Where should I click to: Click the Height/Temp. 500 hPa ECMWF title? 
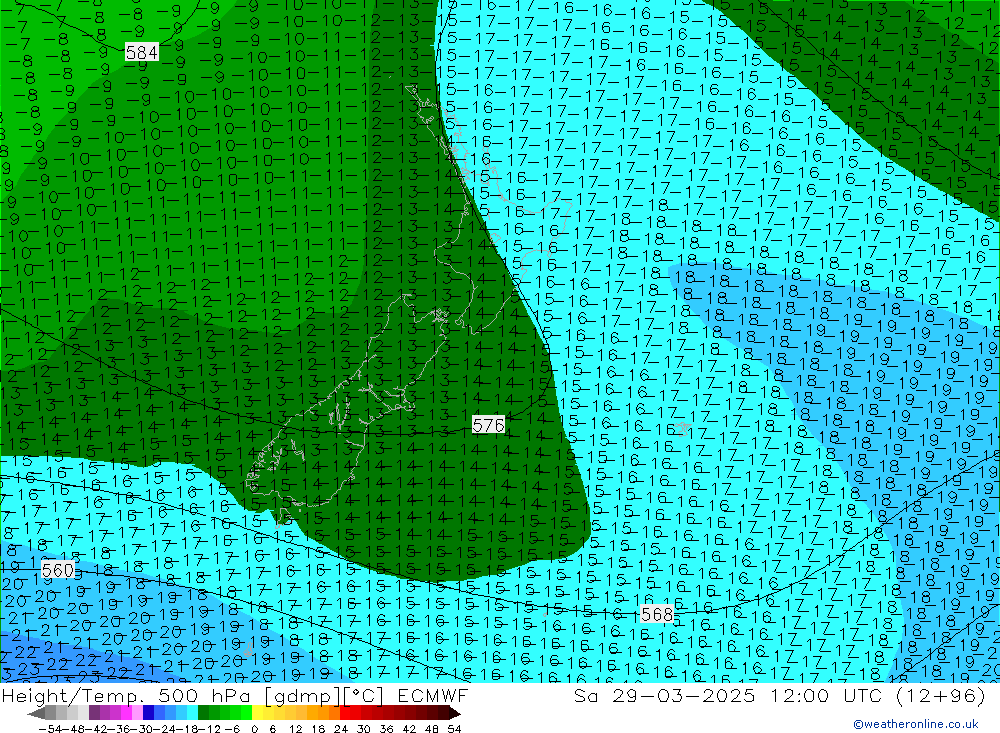click(x=235, y=695)
